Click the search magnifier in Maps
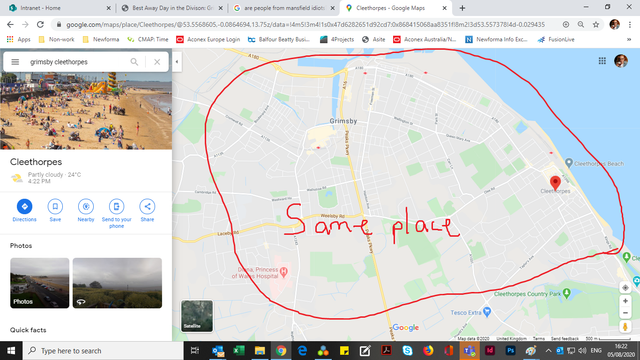 coord(134,62)
